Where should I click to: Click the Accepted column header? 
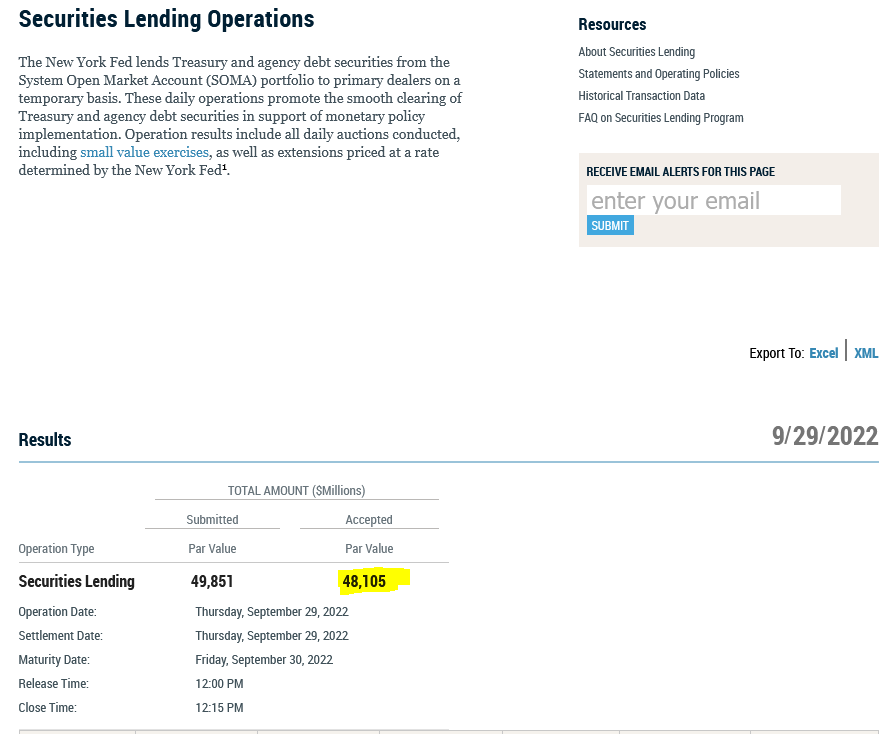click(369, 519)
